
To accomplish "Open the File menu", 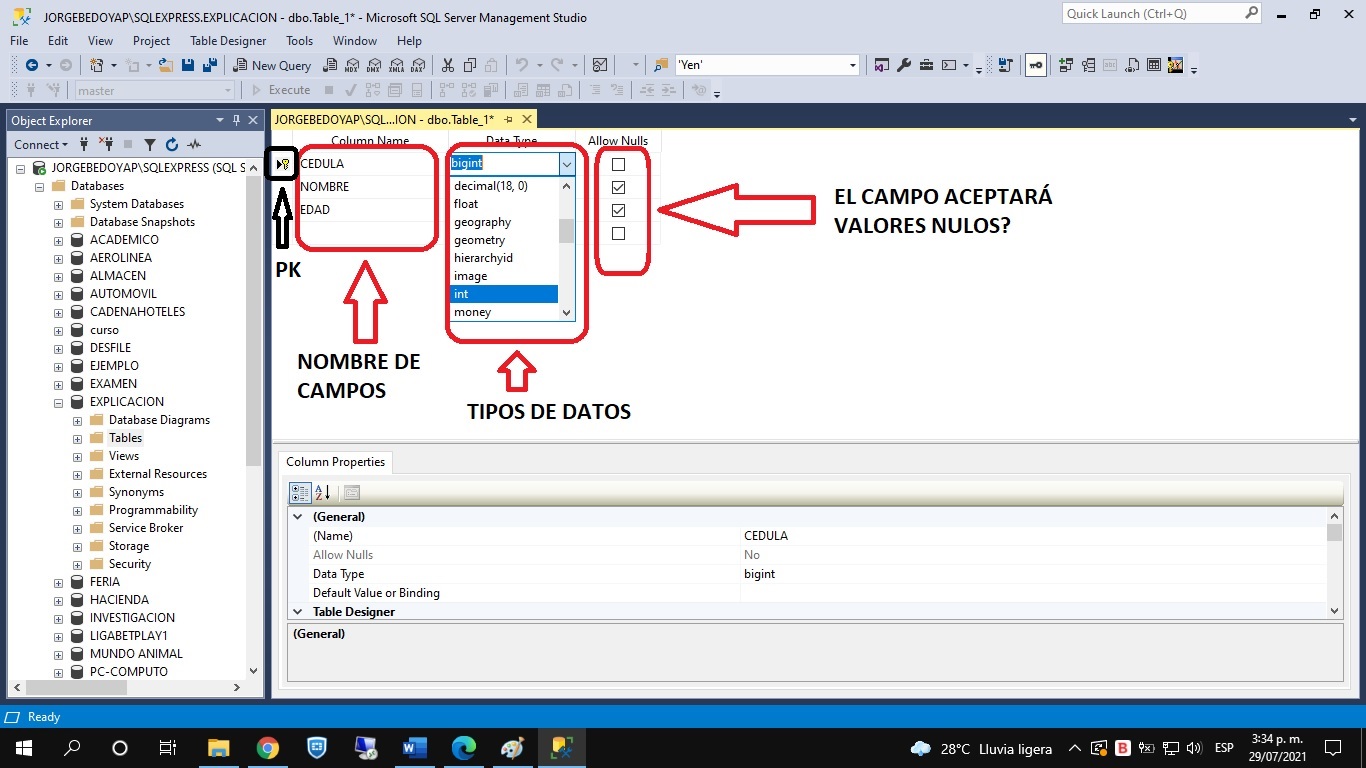I will click(19, 41).
